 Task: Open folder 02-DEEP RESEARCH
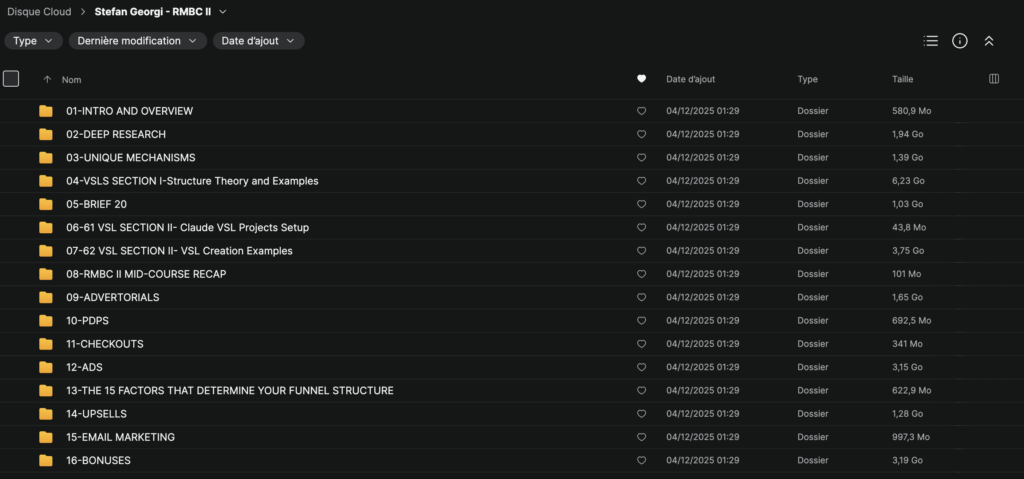point(116,134)
